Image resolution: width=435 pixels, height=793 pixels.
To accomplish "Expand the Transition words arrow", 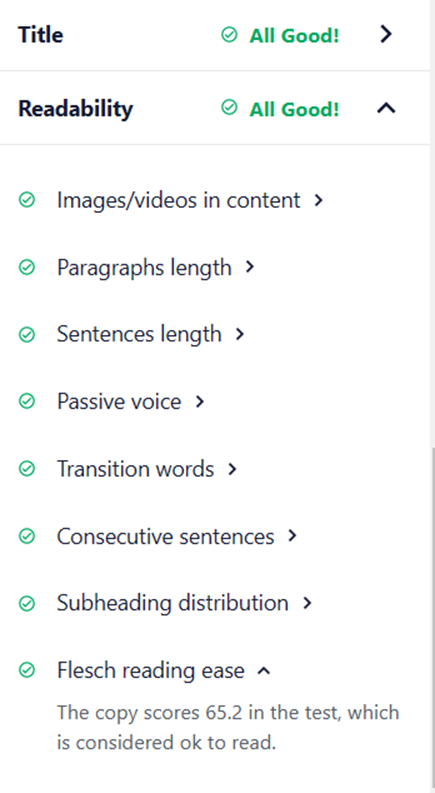I will [232, 469].
